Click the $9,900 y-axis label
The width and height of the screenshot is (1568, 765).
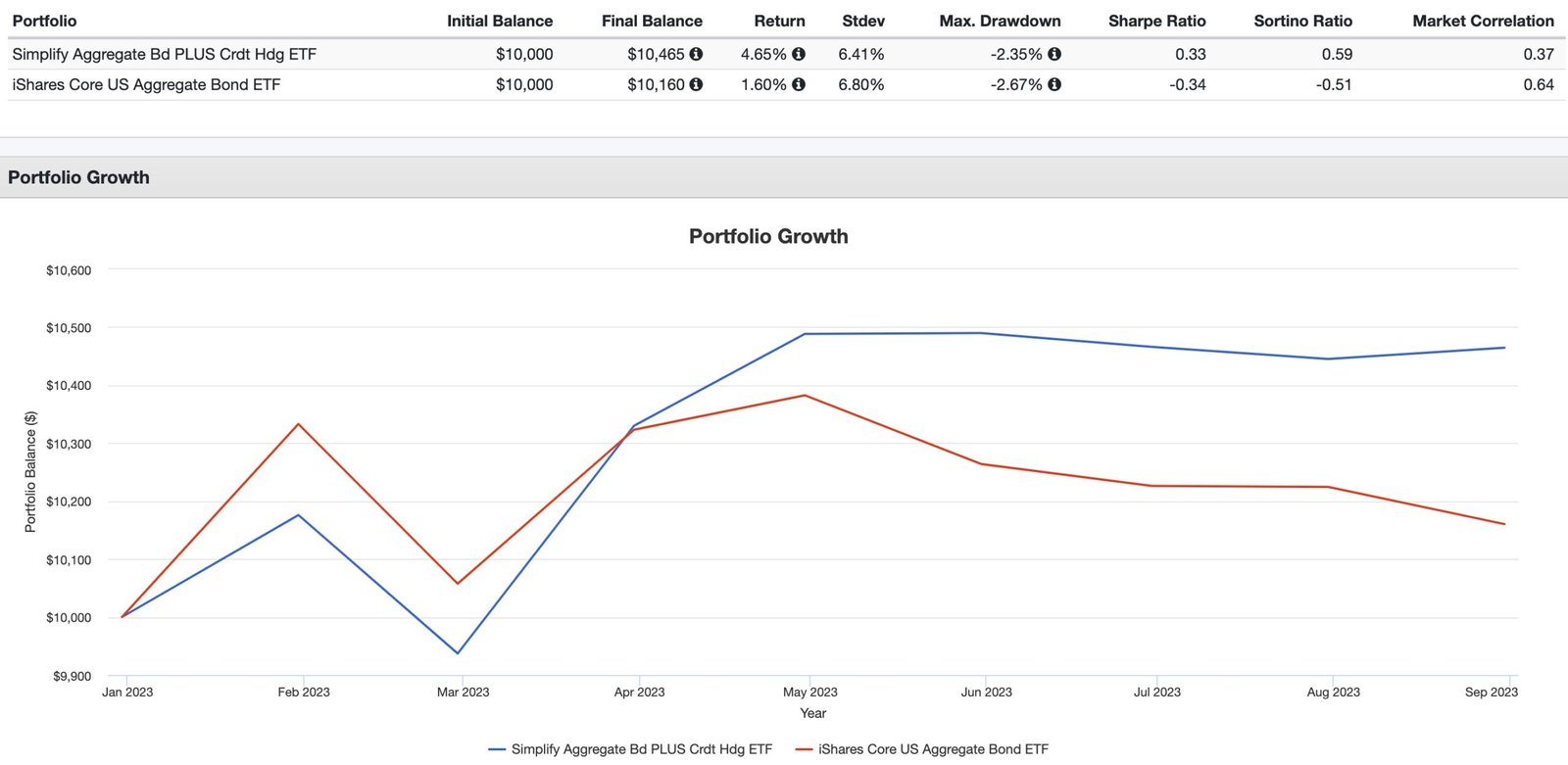coord(72,676)
